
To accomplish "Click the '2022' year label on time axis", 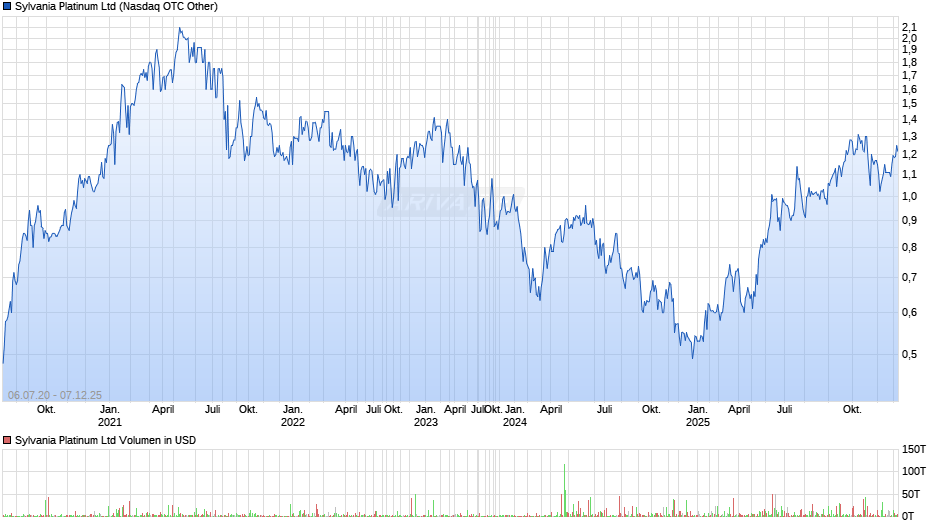I will click(x=293, y=422).
